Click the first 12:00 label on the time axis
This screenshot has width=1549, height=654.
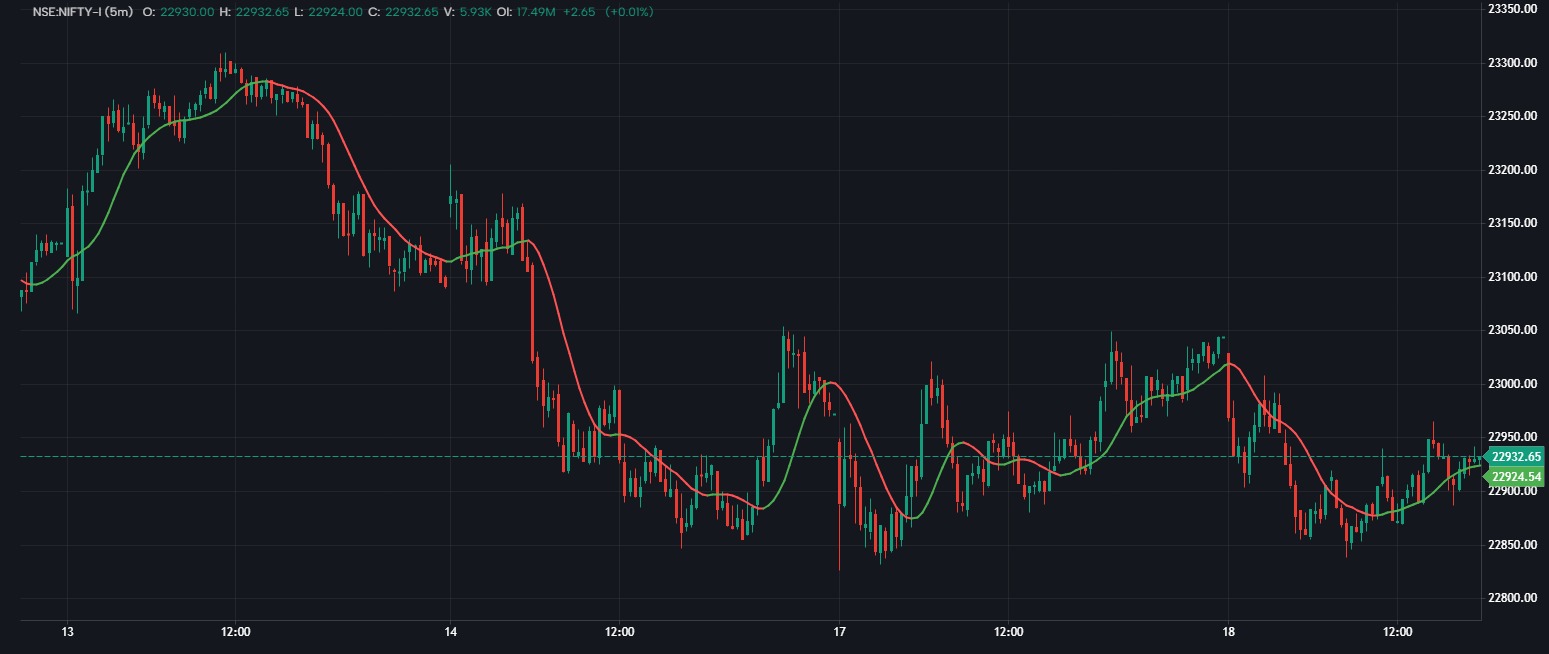(234, 632)
